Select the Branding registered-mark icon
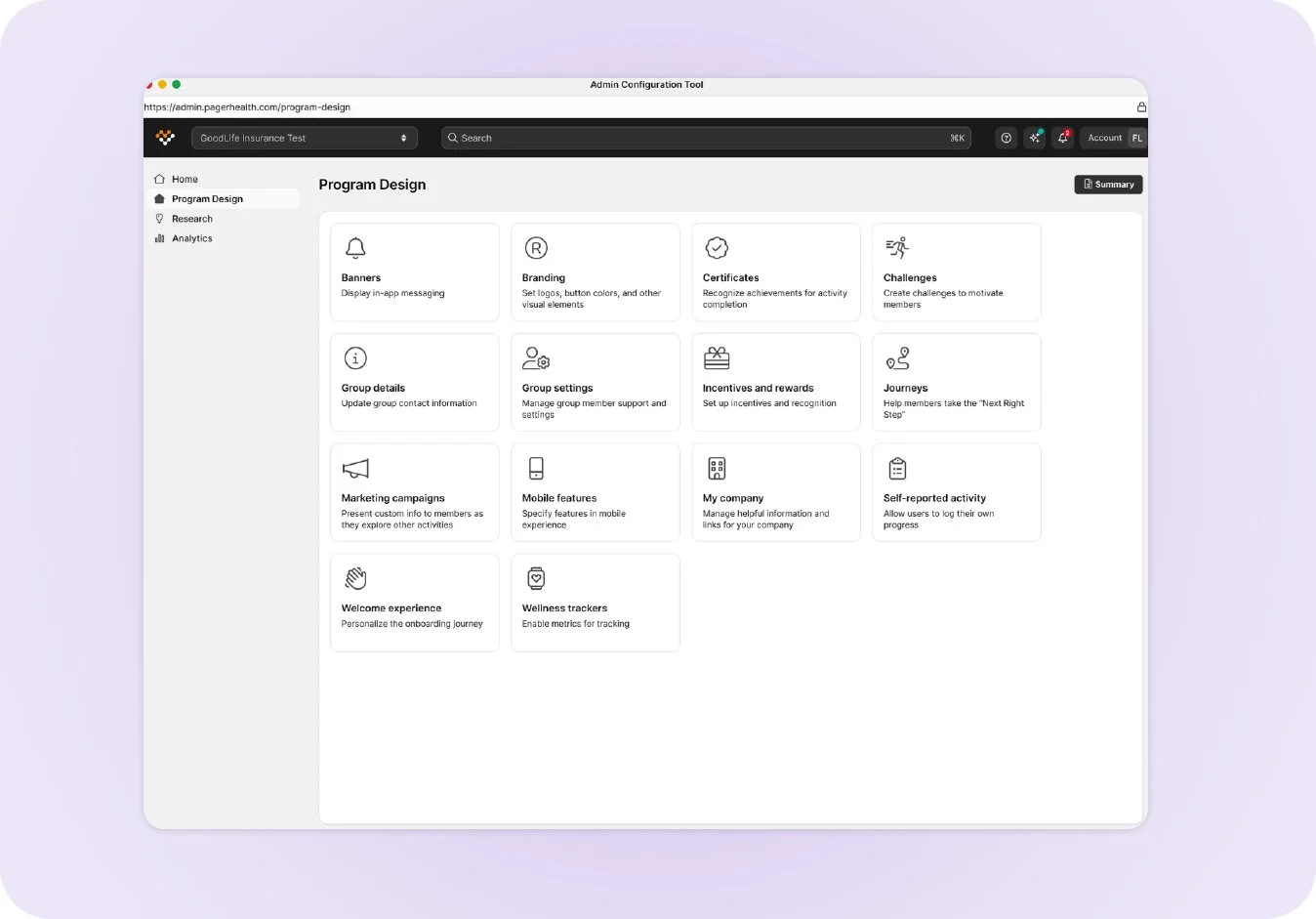Screen dimensions: 1316x919 536,248
